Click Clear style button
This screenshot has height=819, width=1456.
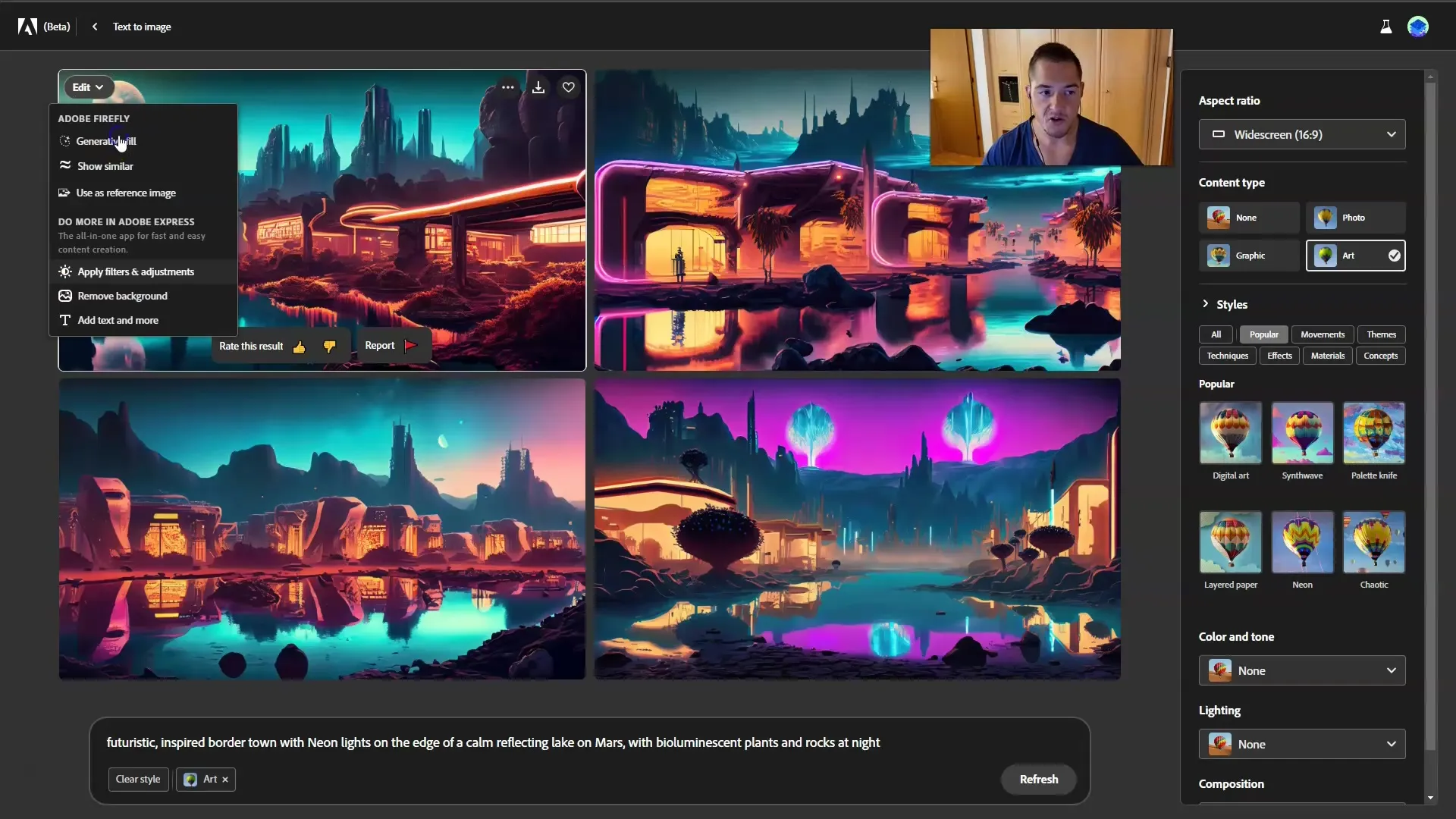(138, 779)
